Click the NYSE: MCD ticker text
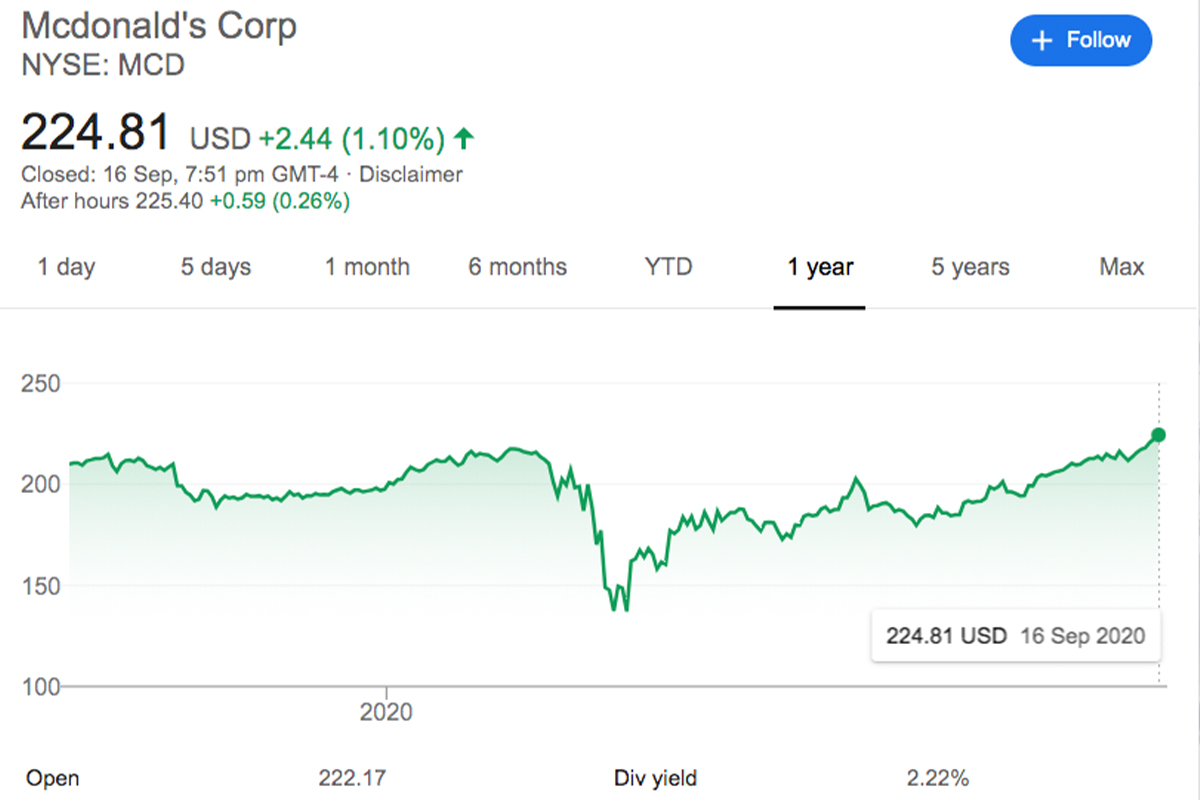Screen dimensions: 1200x800 pyautogui.click(x=103, y=66)
